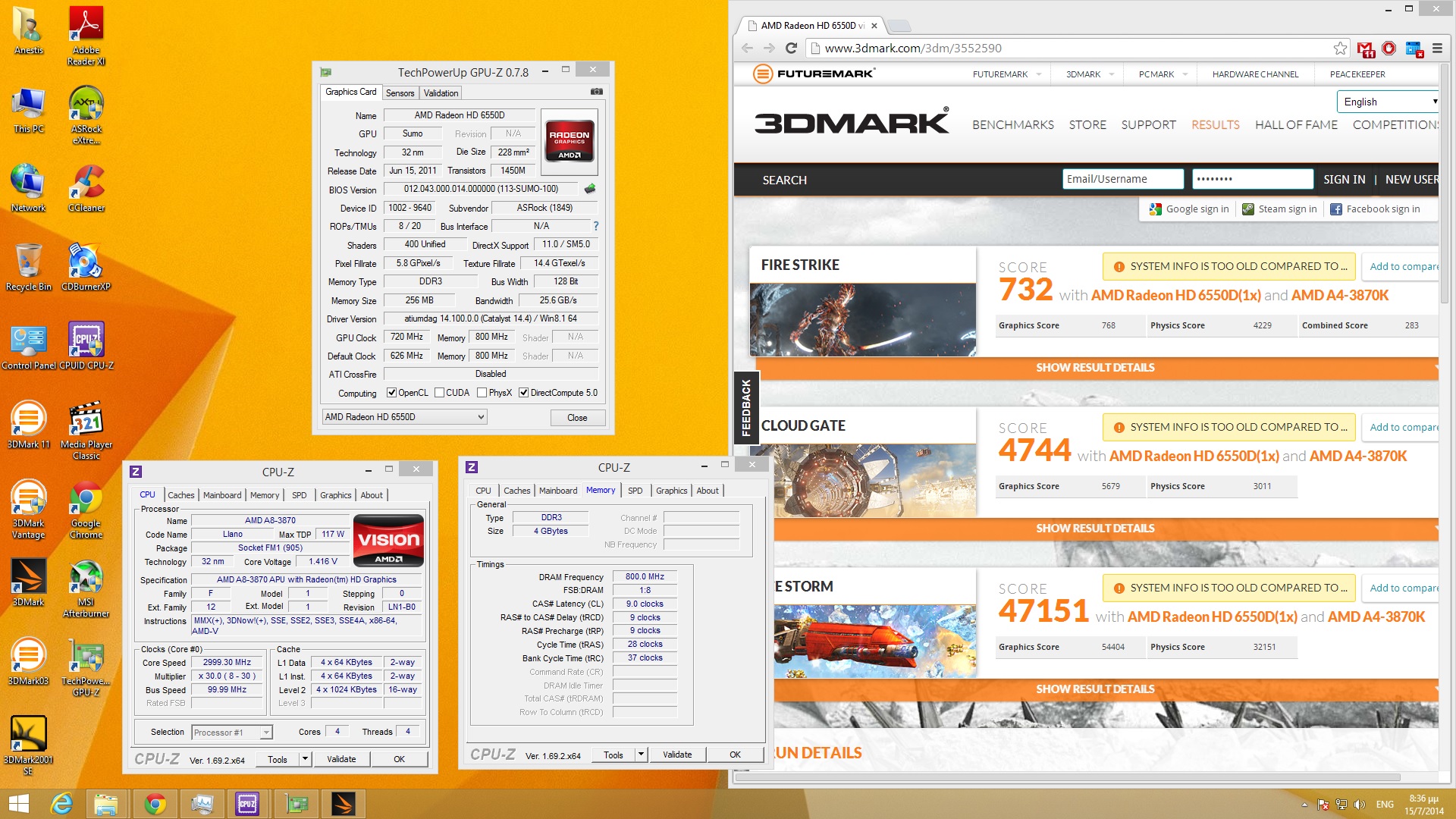Open the FEEDBACK side tab

745,408
